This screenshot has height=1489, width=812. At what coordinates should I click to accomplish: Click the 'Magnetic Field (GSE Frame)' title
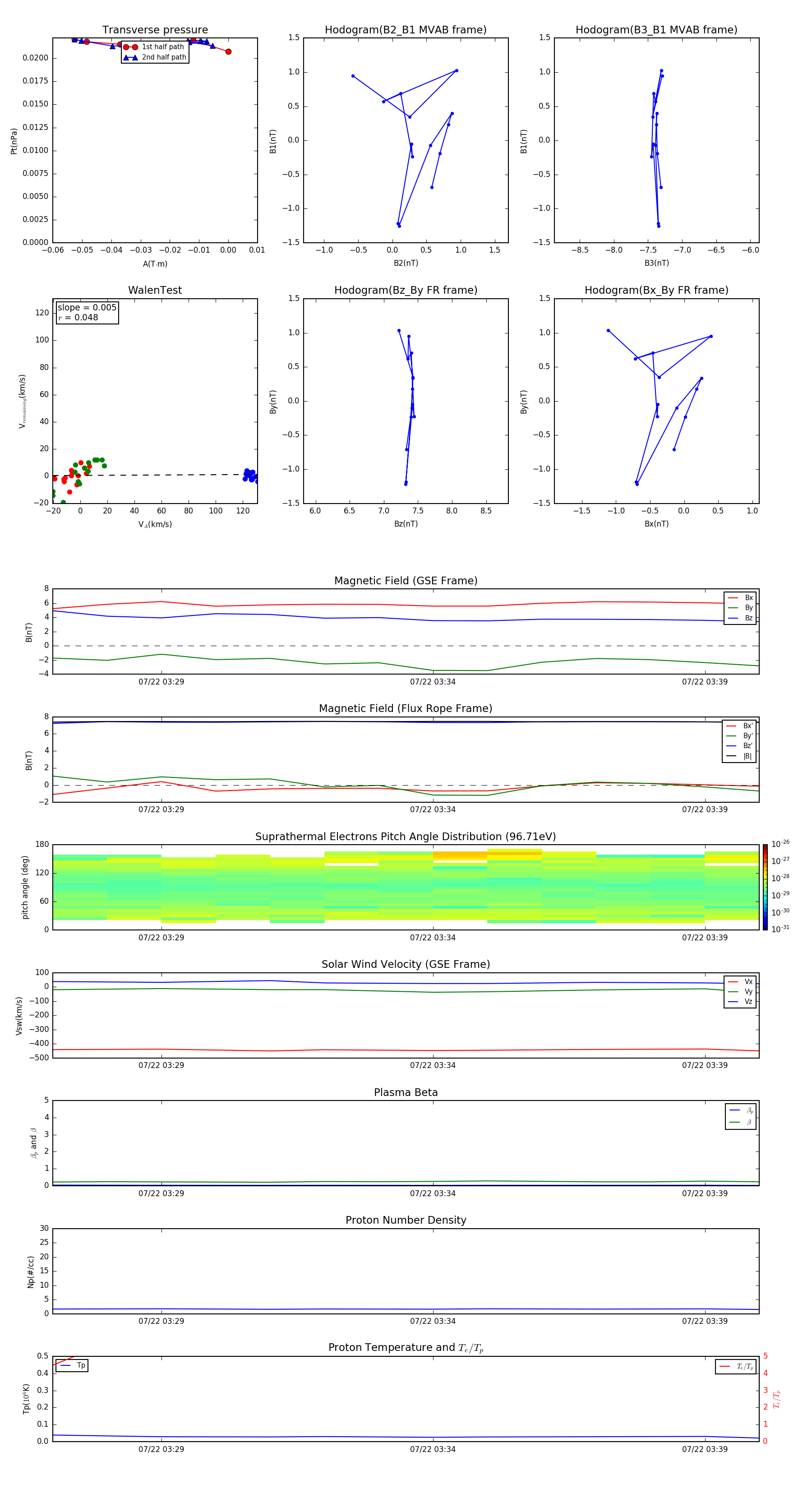tap(406, 581)
